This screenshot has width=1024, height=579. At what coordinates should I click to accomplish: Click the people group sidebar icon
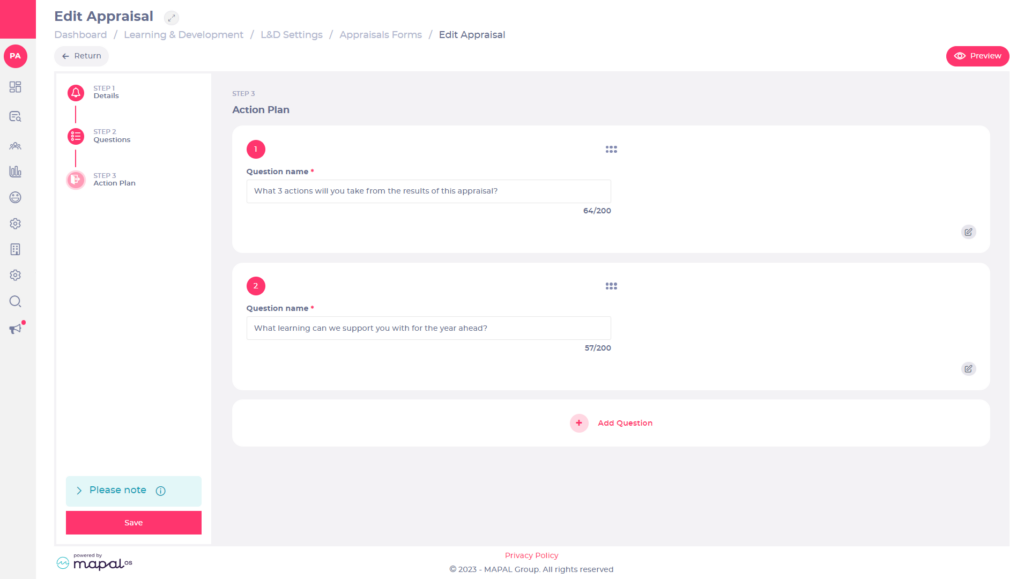[15, 145]
